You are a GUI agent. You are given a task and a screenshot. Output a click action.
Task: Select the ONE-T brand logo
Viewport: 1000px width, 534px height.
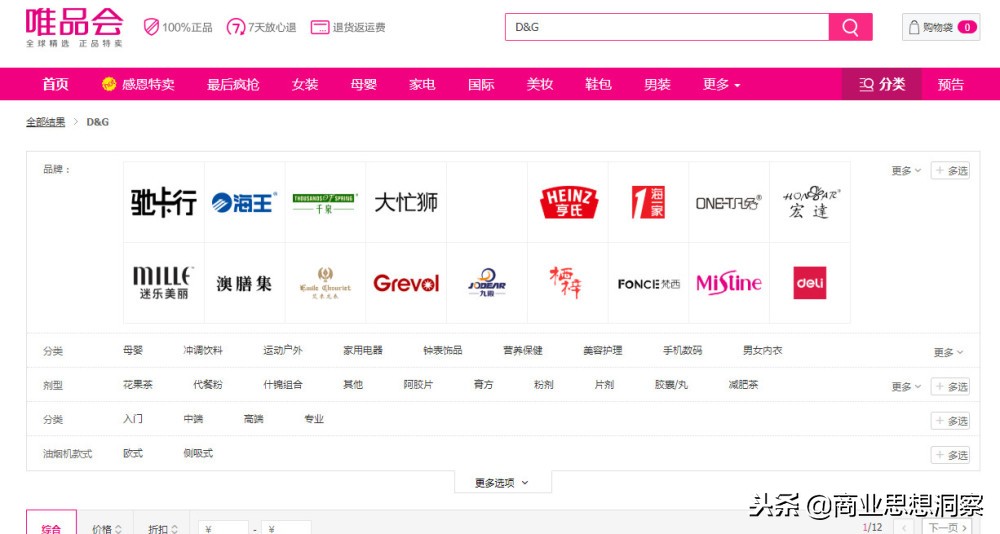(729, 202)
